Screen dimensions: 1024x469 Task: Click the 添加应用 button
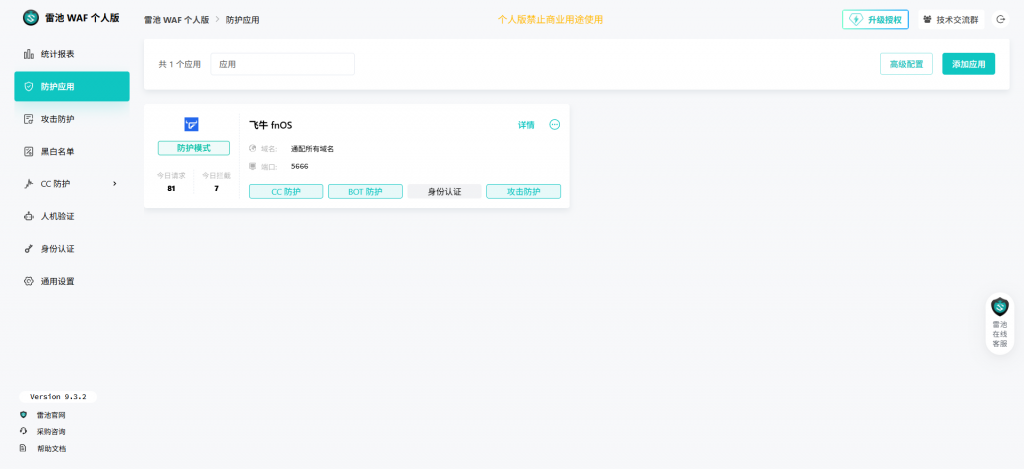point(968,64)
